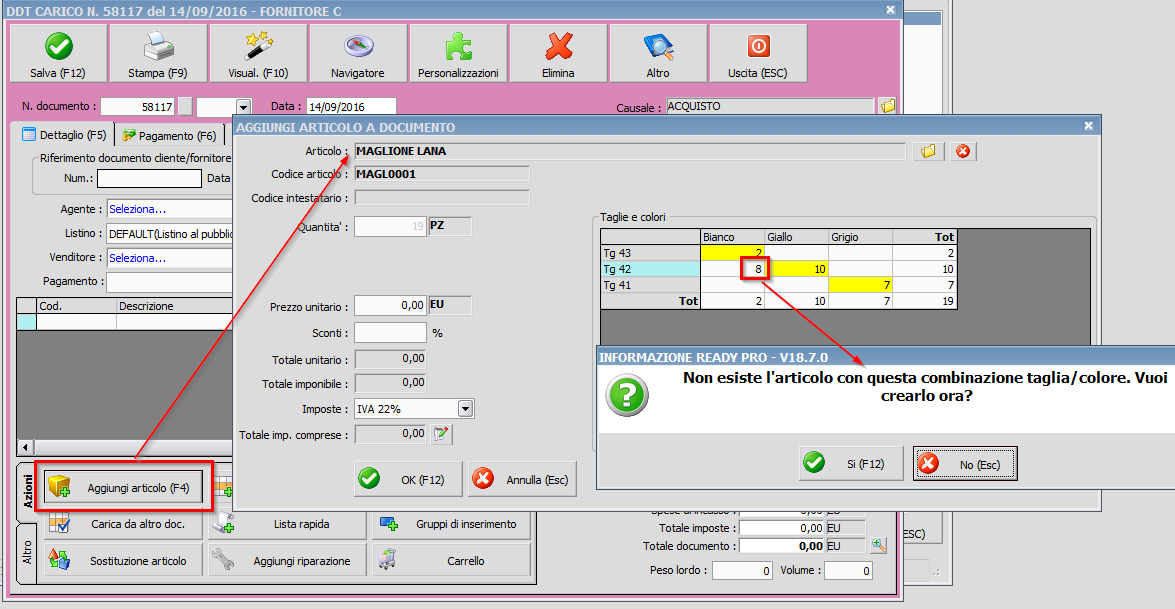Image resolution: width=1175 pixels, height=609 pixels.
Task: Click the Grigio column header
Action: click(860, 237)
